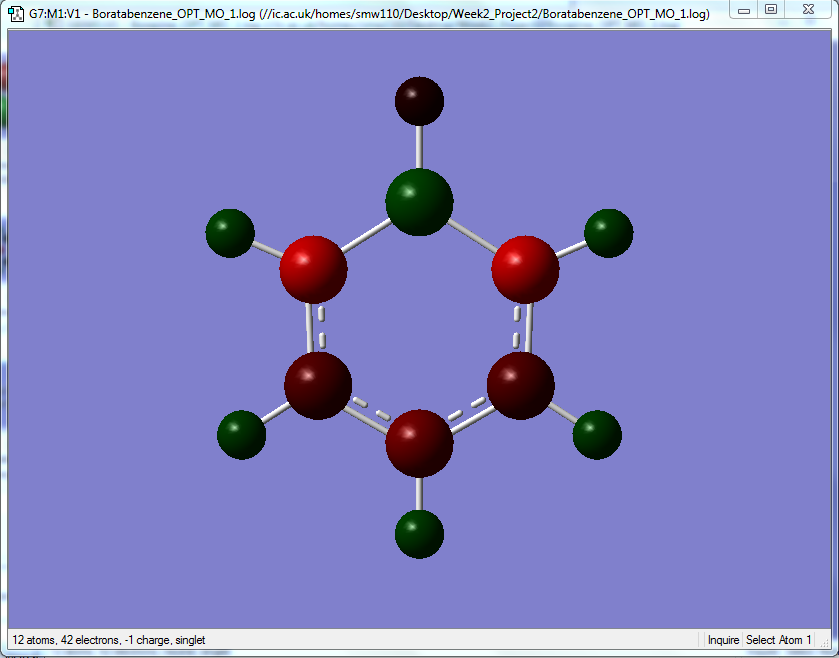This screenshot has width=839, height=658.
Task: Select the dark red atom at ring bottom
Action: click(x=419, y=443)
